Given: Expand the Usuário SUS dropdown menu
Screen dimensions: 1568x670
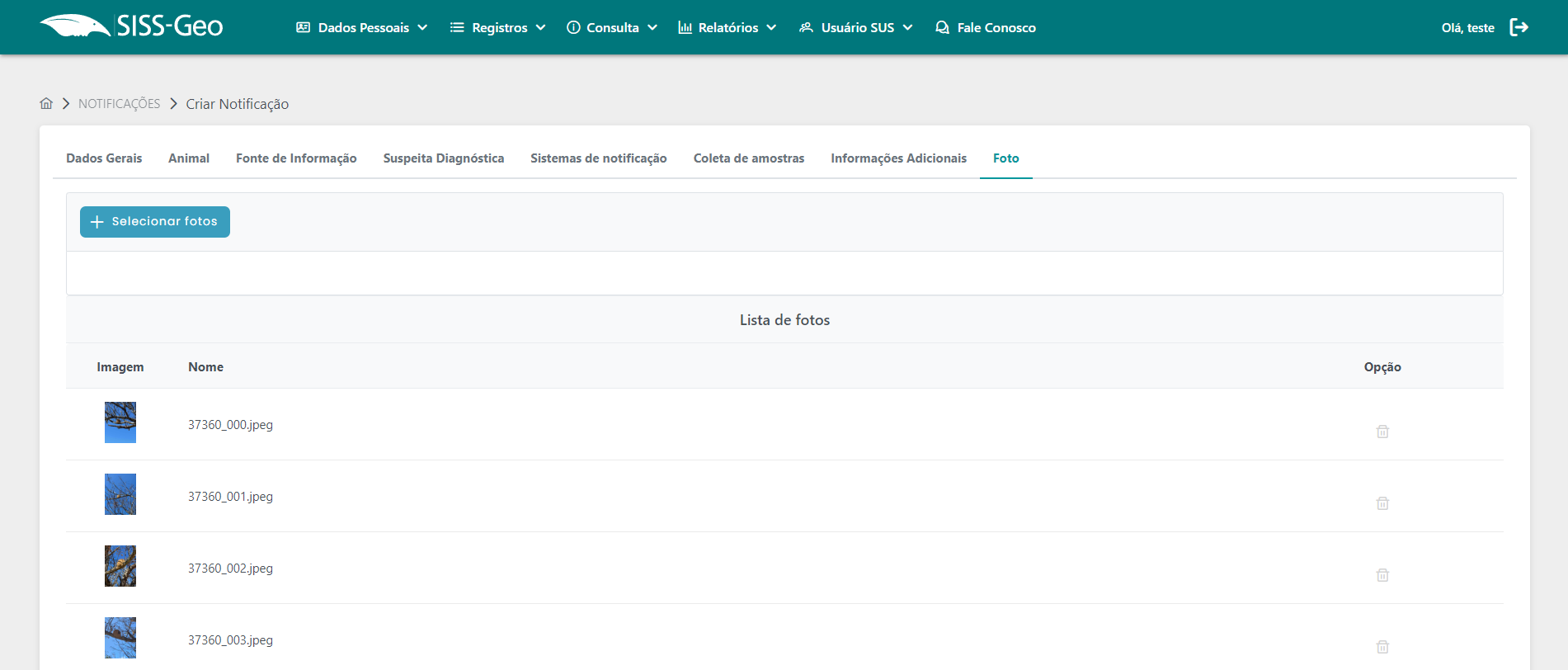Looking at the screenshot, I should tap(855, 27).
